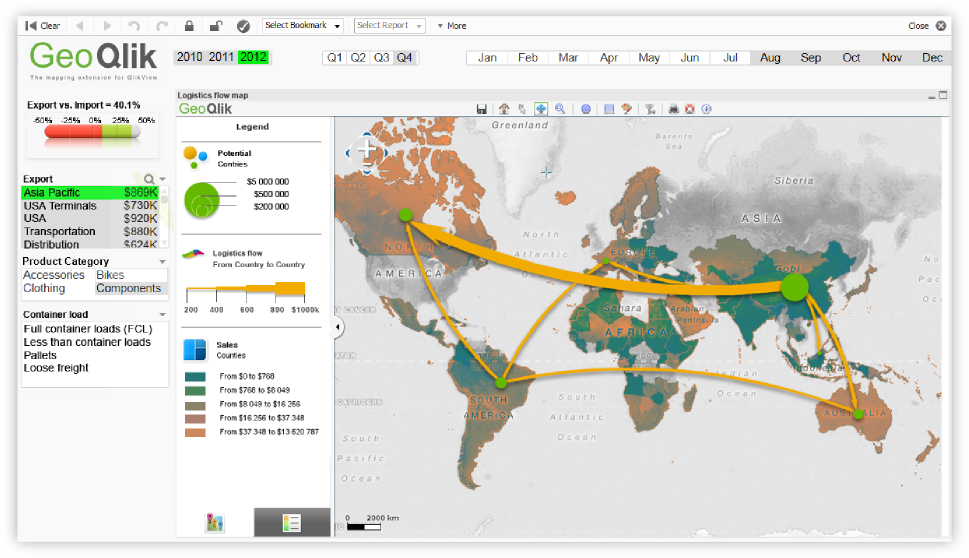This screenshot has width=969, height=558.
Task: Activate the map pan tool
Action: click(x=541, y=109)
